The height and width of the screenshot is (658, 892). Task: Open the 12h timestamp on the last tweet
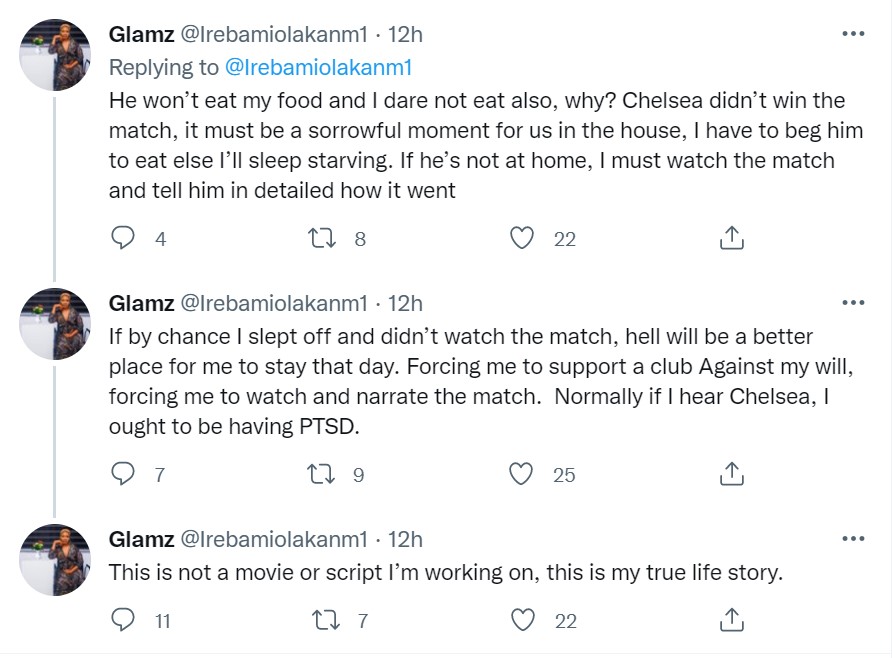click(405, 539)
